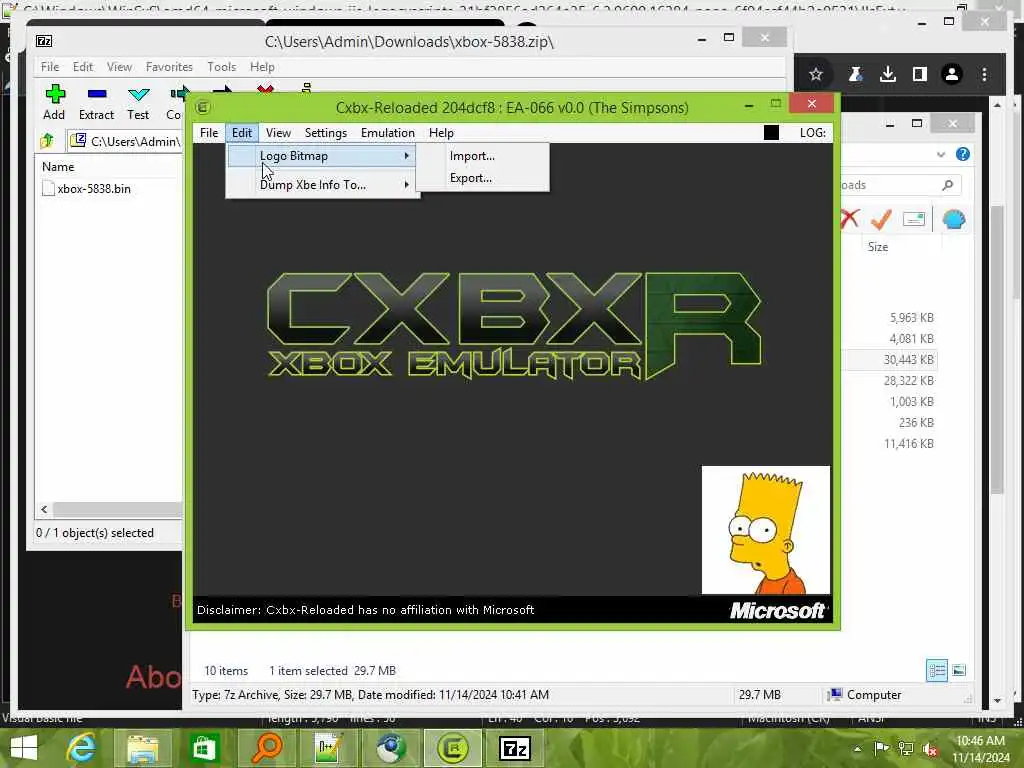
Task: Open browser three-dot menu
Action: coord(984,74)
